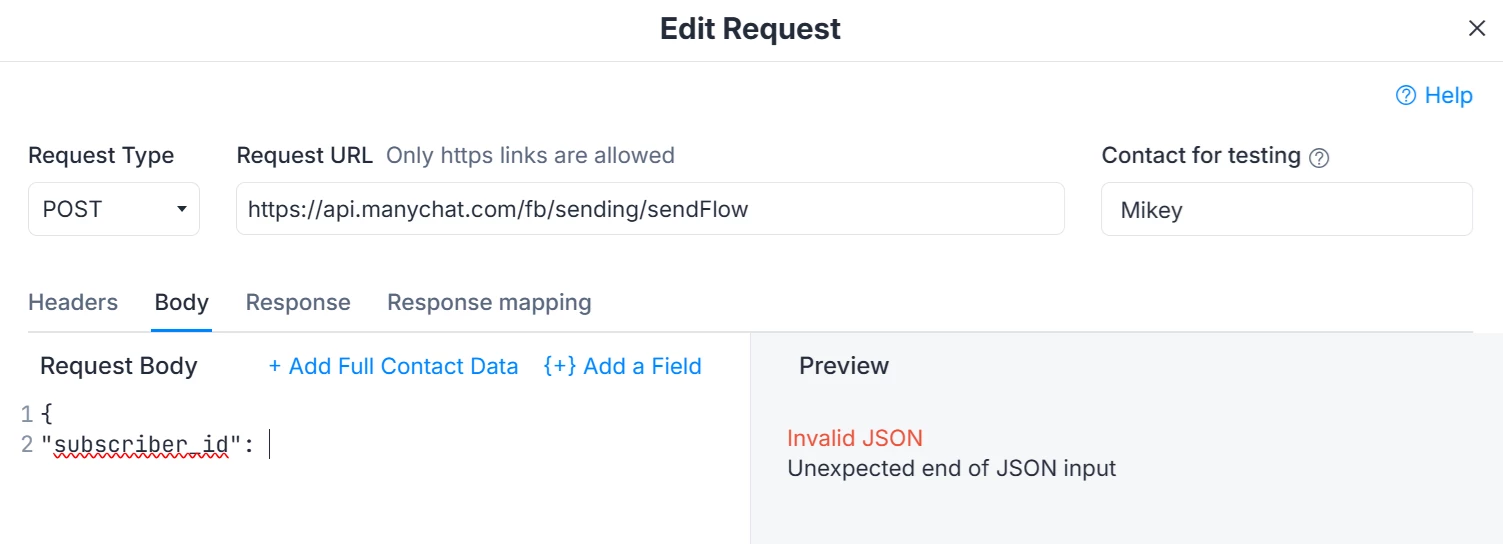Open the Request Type POST dropdown
The height and width of the screenshot is (544, 1503).
coord(114,209)
